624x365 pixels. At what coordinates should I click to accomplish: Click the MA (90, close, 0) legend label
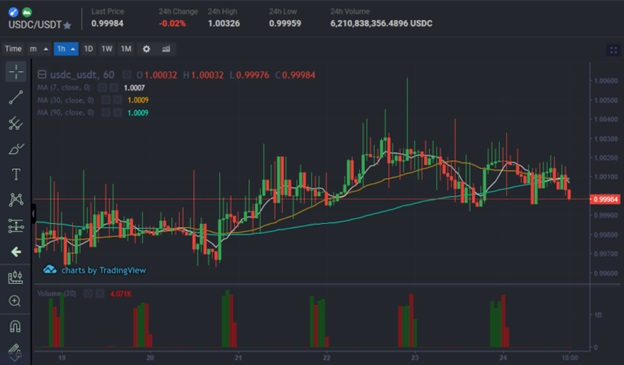click(x=66, y=113)
